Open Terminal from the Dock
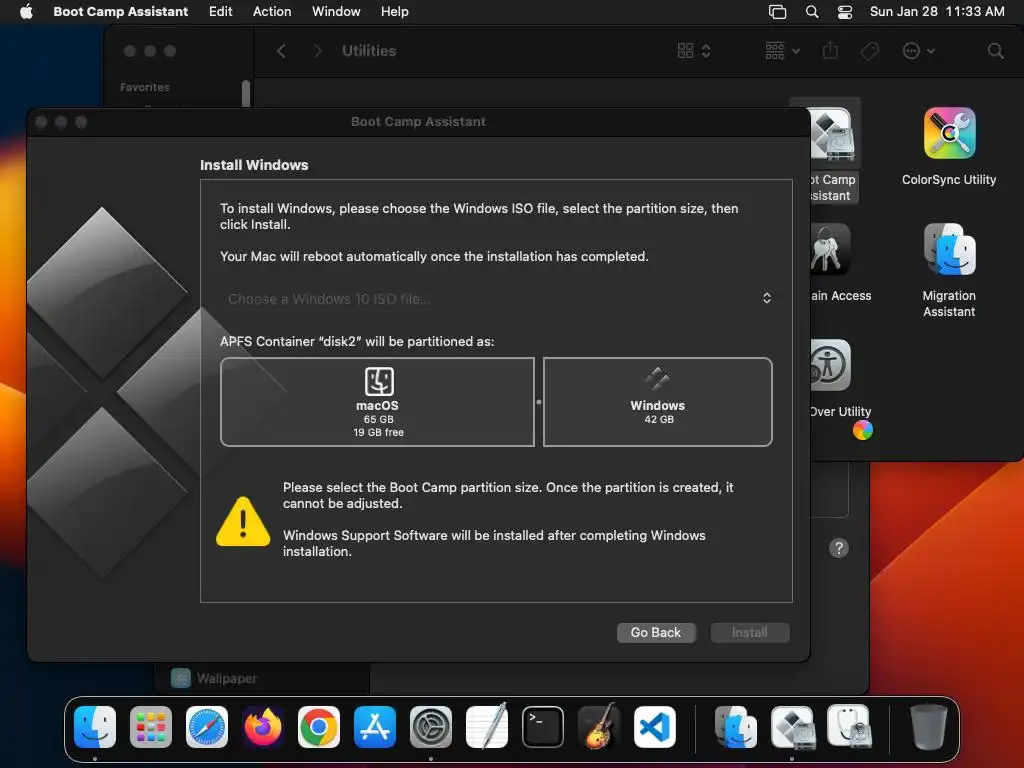 point(543,726)
